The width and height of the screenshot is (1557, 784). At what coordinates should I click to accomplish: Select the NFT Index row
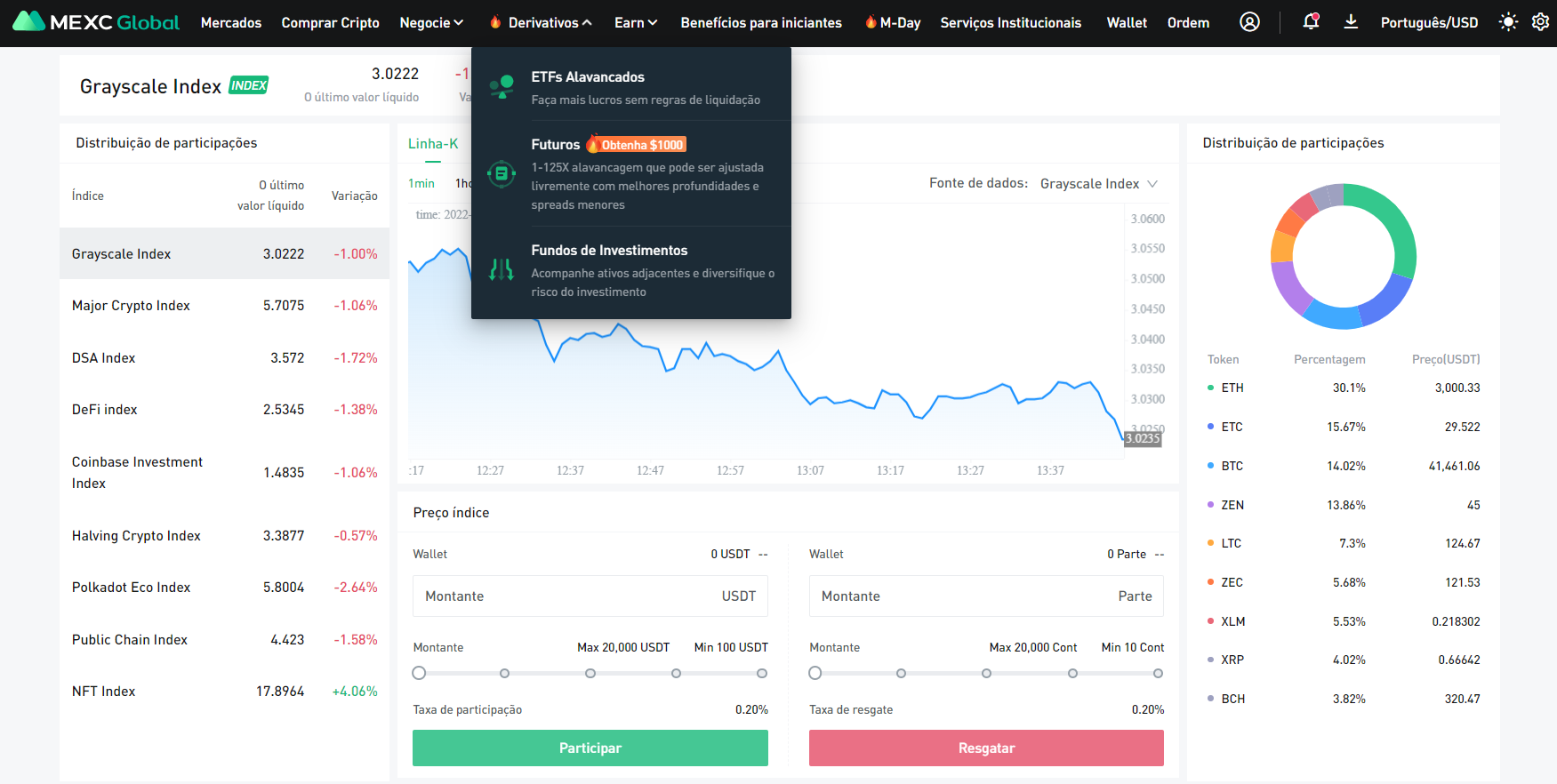click(224, 691)
